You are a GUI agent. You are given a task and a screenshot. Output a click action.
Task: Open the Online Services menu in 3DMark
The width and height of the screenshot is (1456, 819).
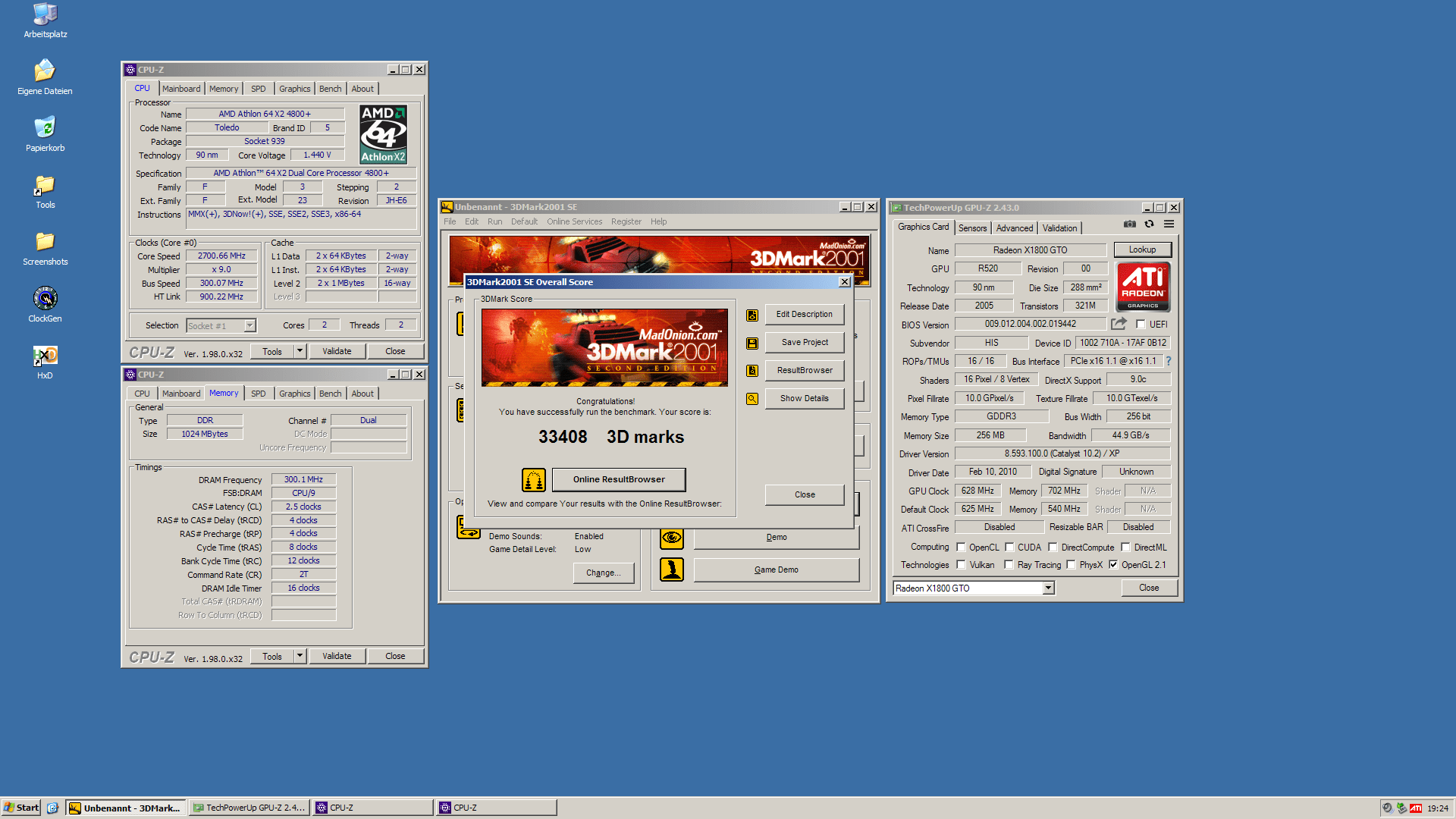[574, 222]
